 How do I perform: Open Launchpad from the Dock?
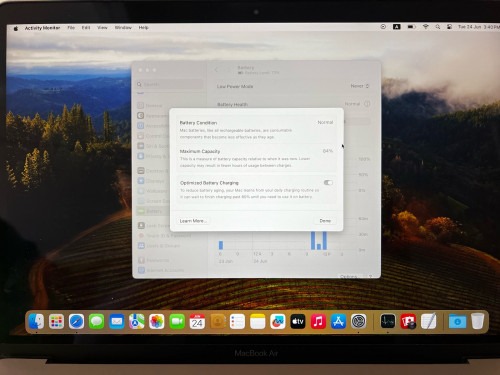tap(56, 321)
